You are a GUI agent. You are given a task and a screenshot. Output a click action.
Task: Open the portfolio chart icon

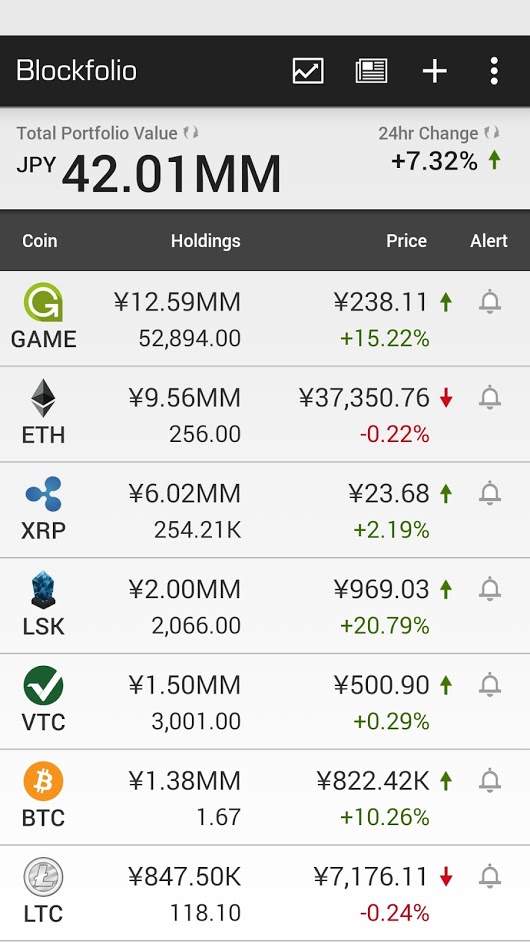[x=308, y=71]
